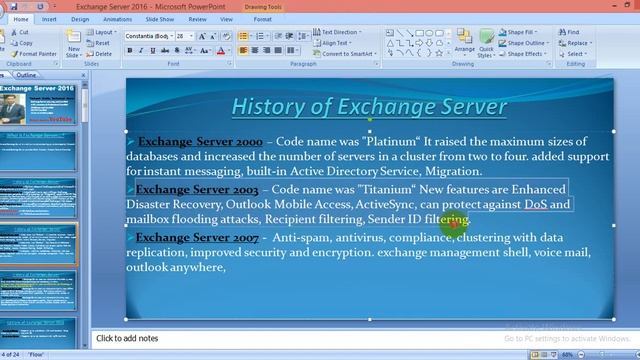
Task: Zoom out with the minus button
Action: point(581,355)
